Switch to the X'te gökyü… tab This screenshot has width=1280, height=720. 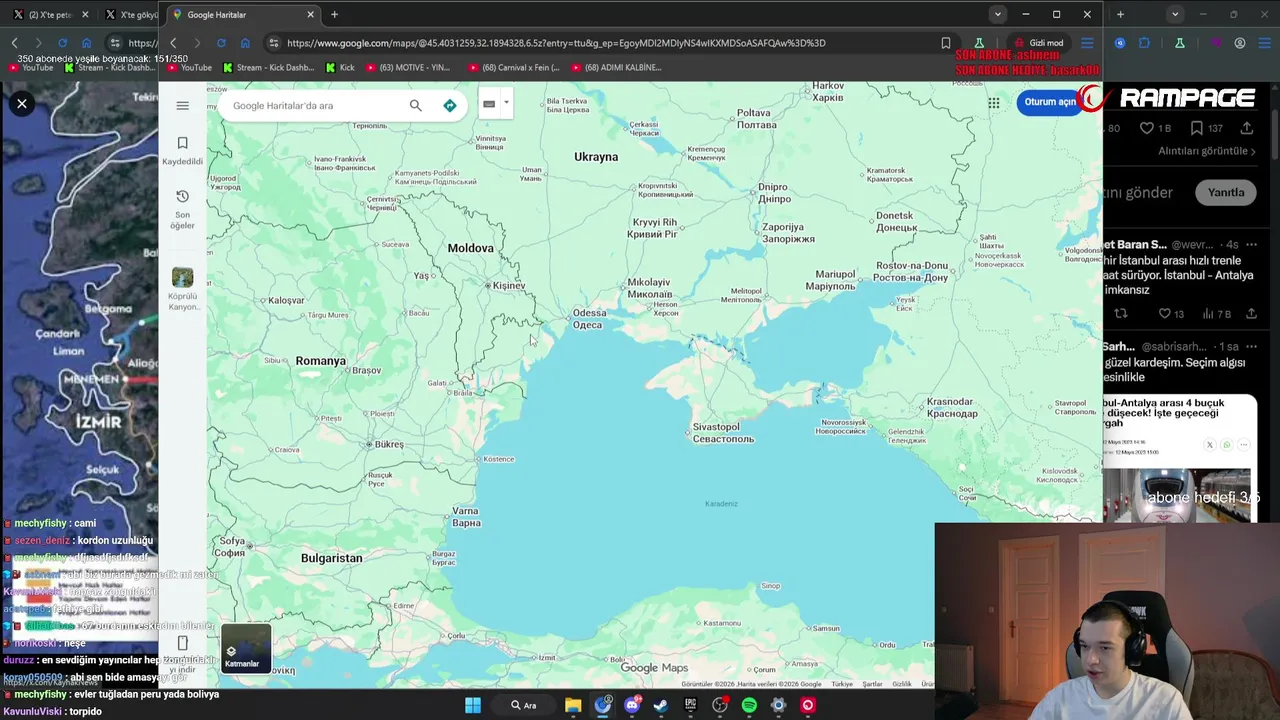[130, 15]
